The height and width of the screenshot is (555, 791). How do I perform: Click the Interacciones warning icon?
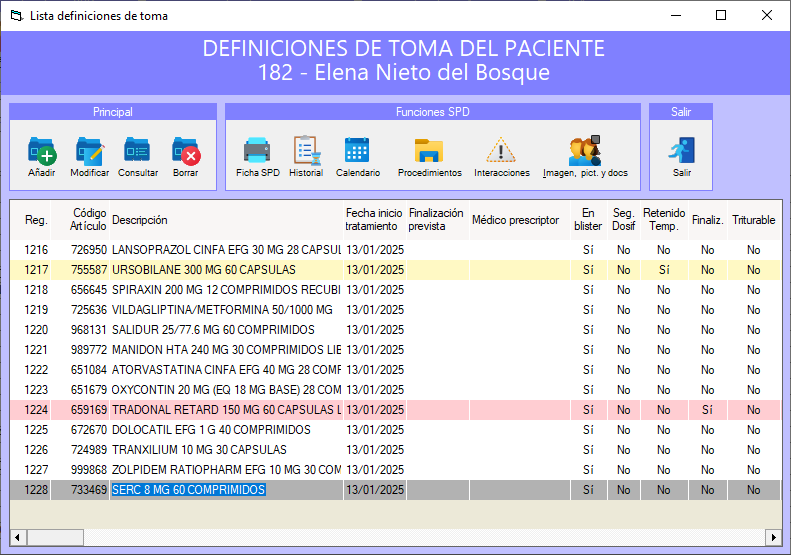pyautogui.click(x=501, y=150)
